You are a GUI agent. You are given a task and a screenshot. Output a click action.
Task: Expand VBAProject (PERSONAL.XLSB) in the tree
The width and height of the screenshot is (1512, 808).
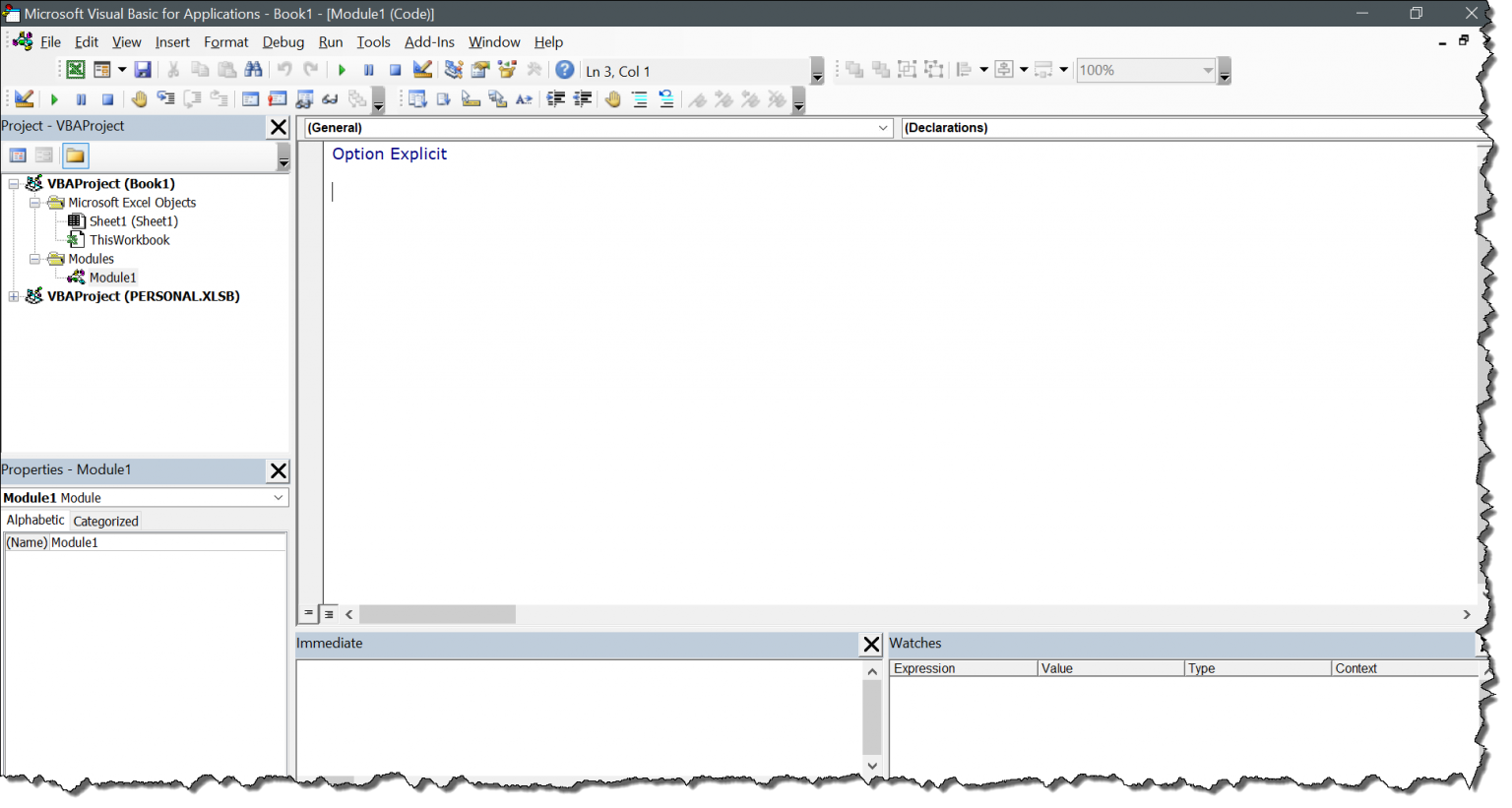coord(13,296)
